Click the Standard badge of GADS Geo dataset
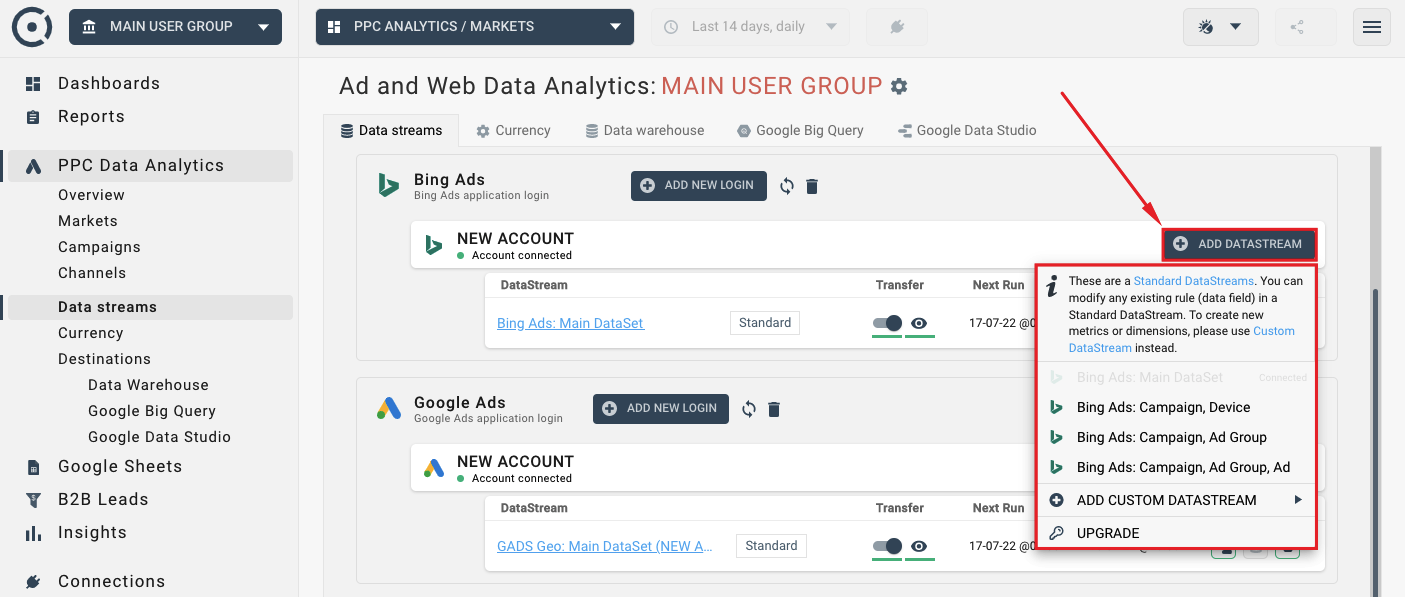Screen dimensions: 1405x597 coord(771,546)
